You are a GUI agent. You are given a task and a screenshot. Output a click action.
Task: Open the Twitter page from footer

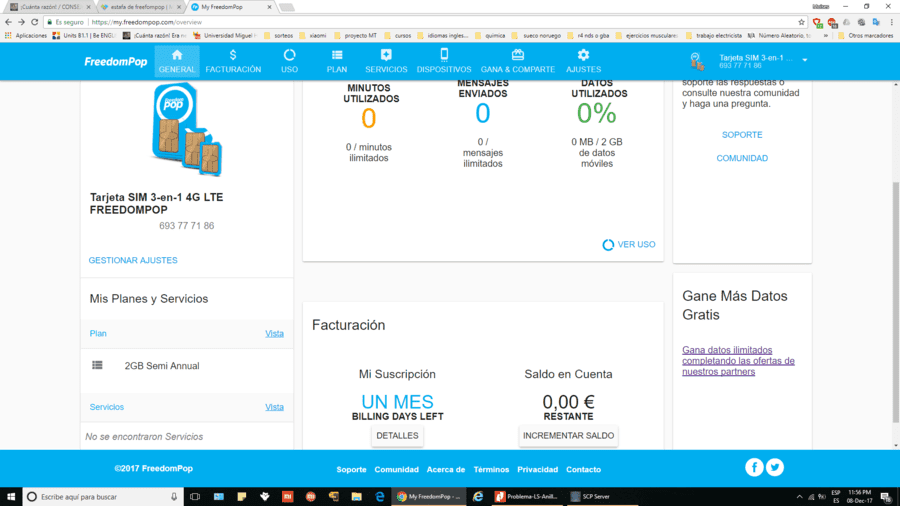click(775, 468)
